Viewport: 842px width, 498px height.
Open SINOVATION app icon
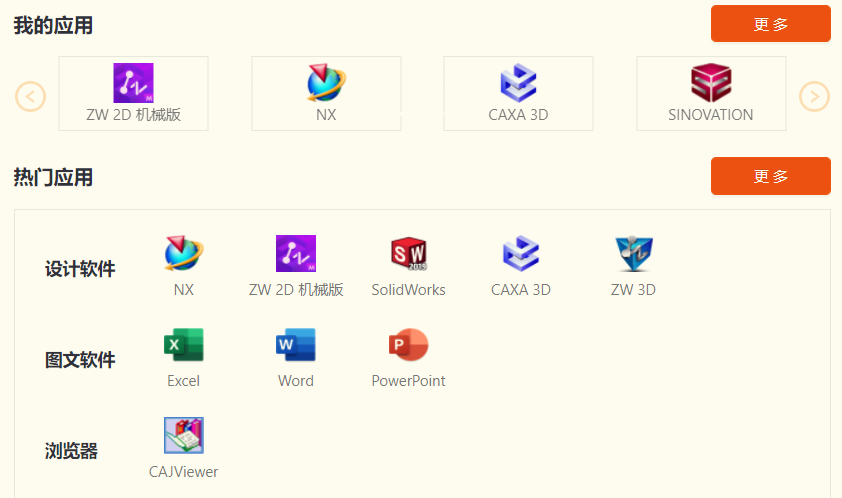pyautogui.click(x=711, y=83)
